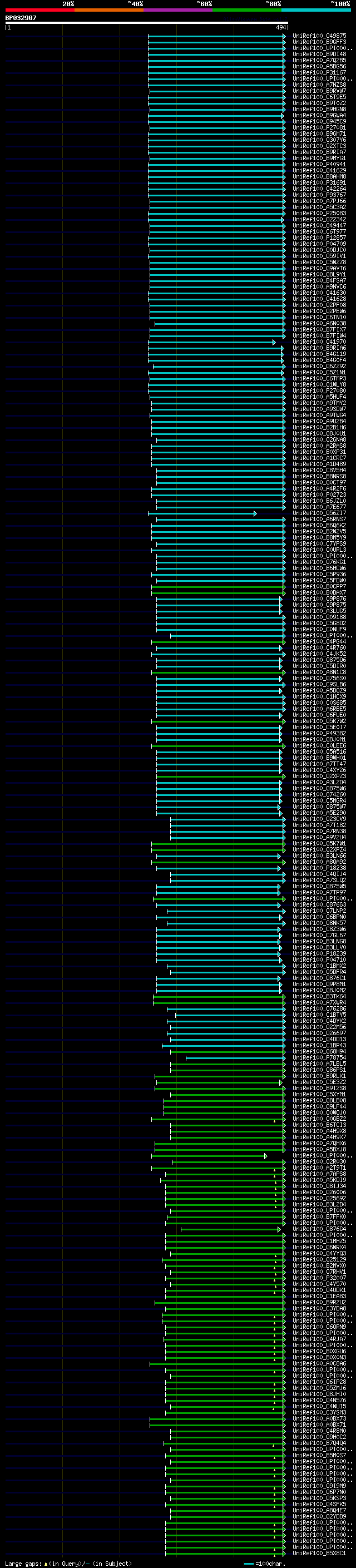Click the white query sequence bar

[x=147, y=23]
